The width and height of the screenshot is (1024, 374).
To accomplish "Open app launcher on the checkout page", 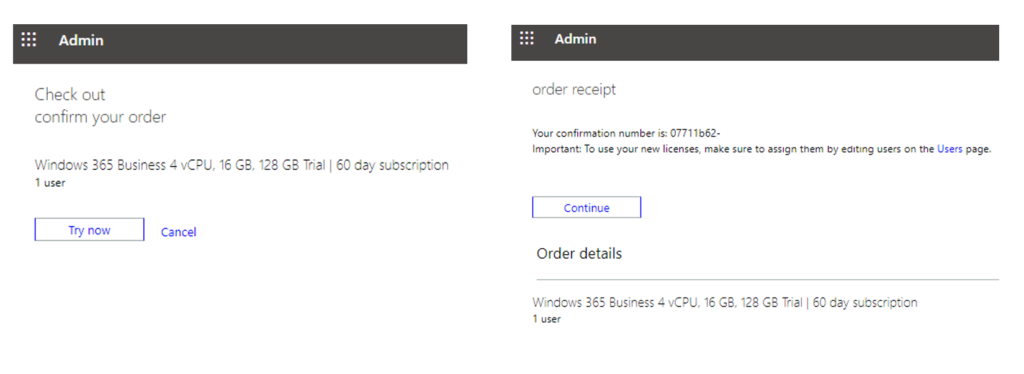I will 29,40.
